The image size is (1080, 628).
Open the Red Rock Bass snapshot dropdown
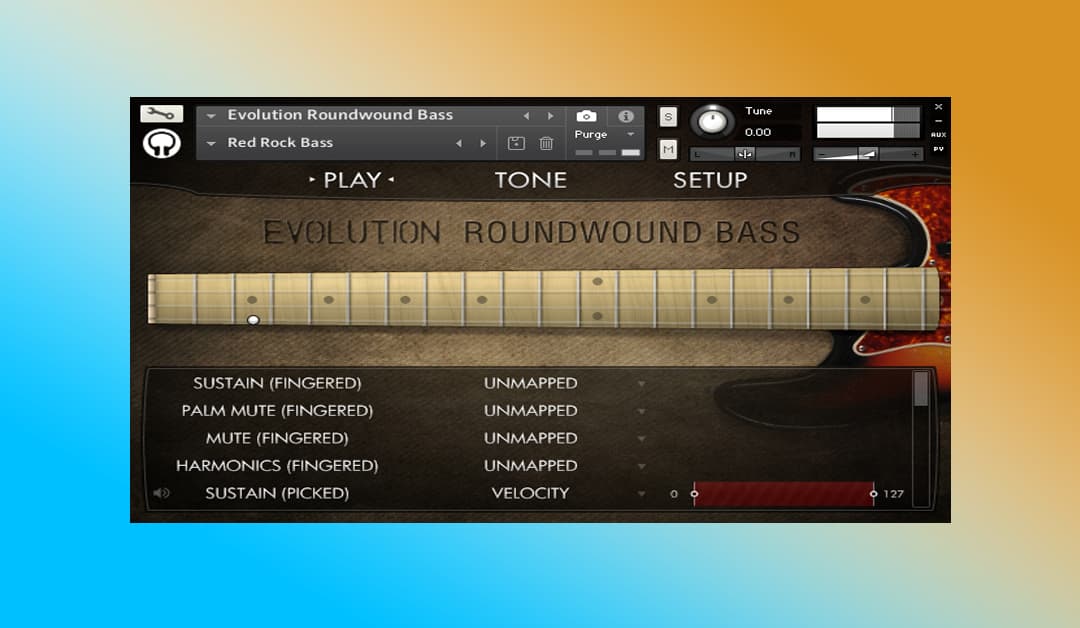pos(211,143)
